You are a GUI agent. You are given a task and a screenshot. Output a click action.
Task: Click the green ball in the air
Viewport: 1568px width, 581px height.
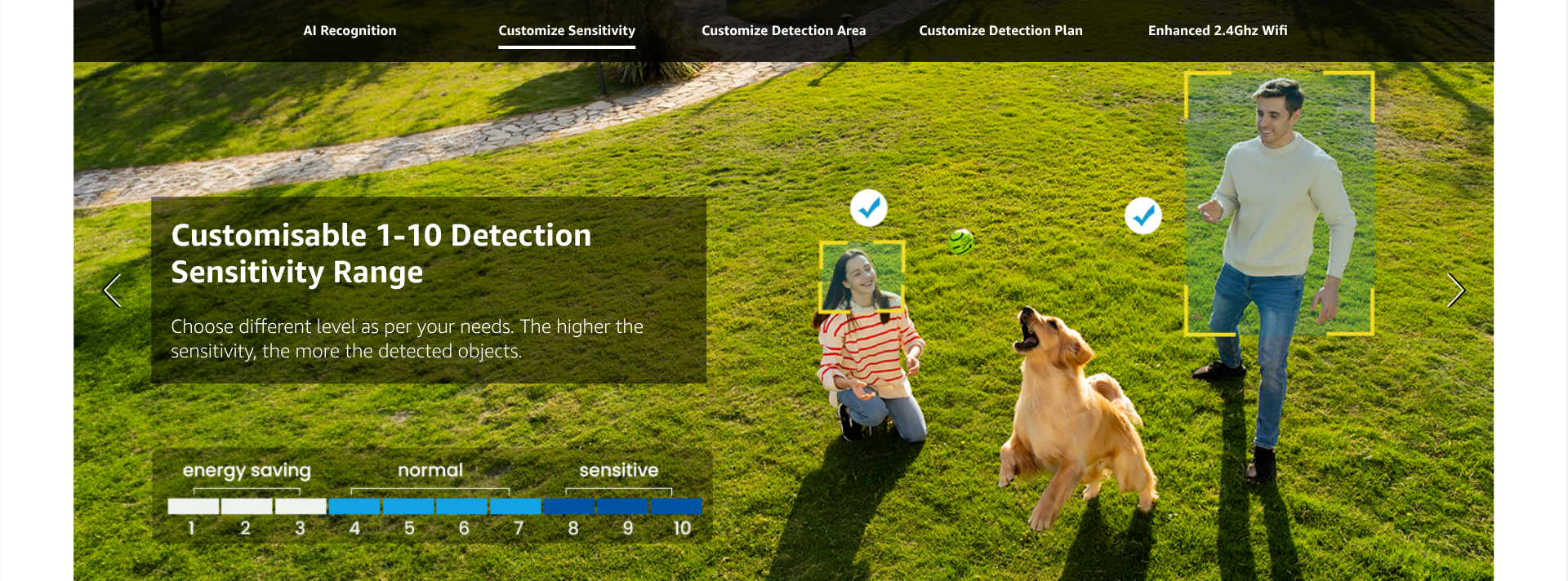coord(961,242)
